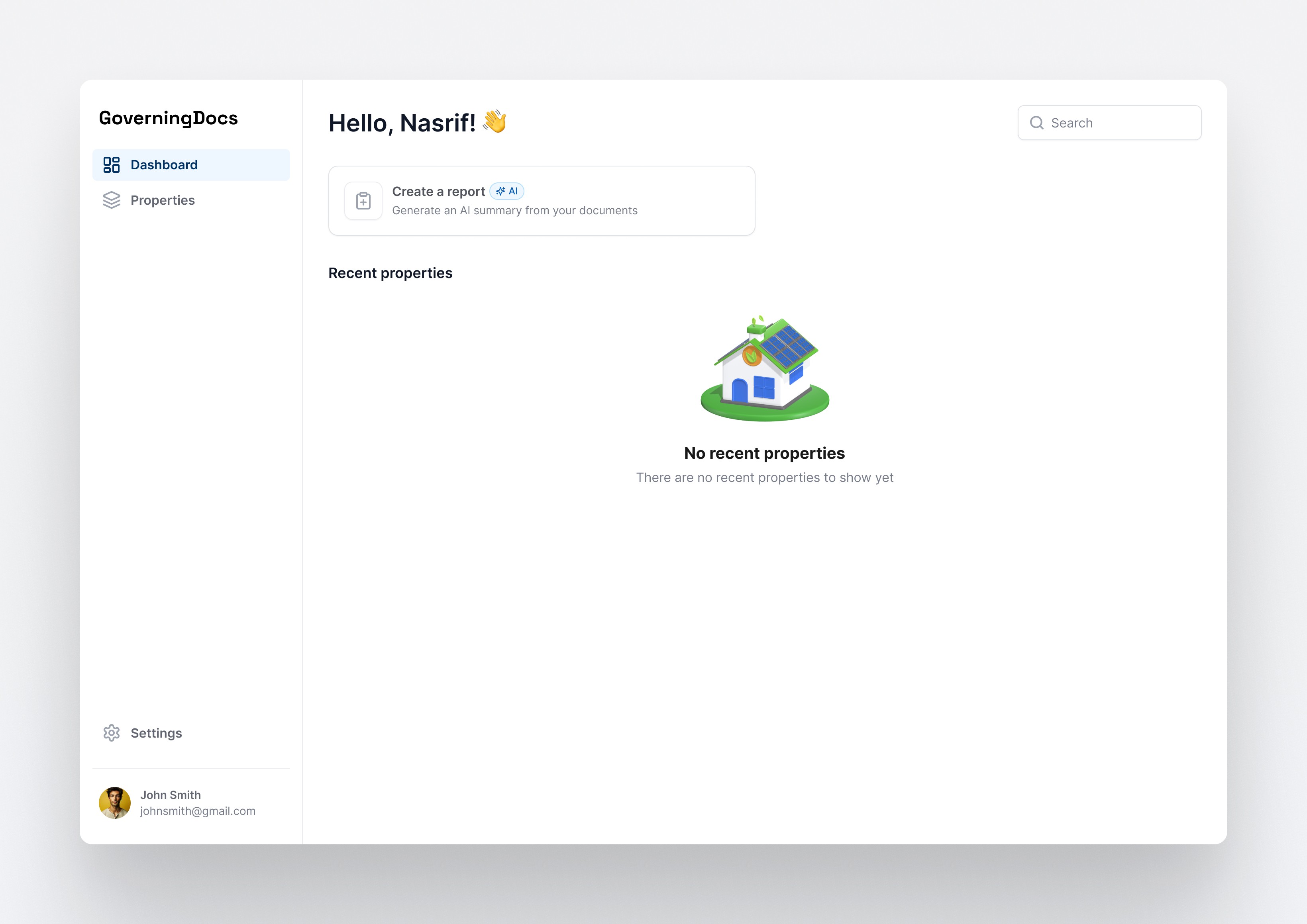Click the waving hand emoji
Image resolution: width=1307 pixels, height=924 pixels.
pyautogui.click(x=495, y=122)
